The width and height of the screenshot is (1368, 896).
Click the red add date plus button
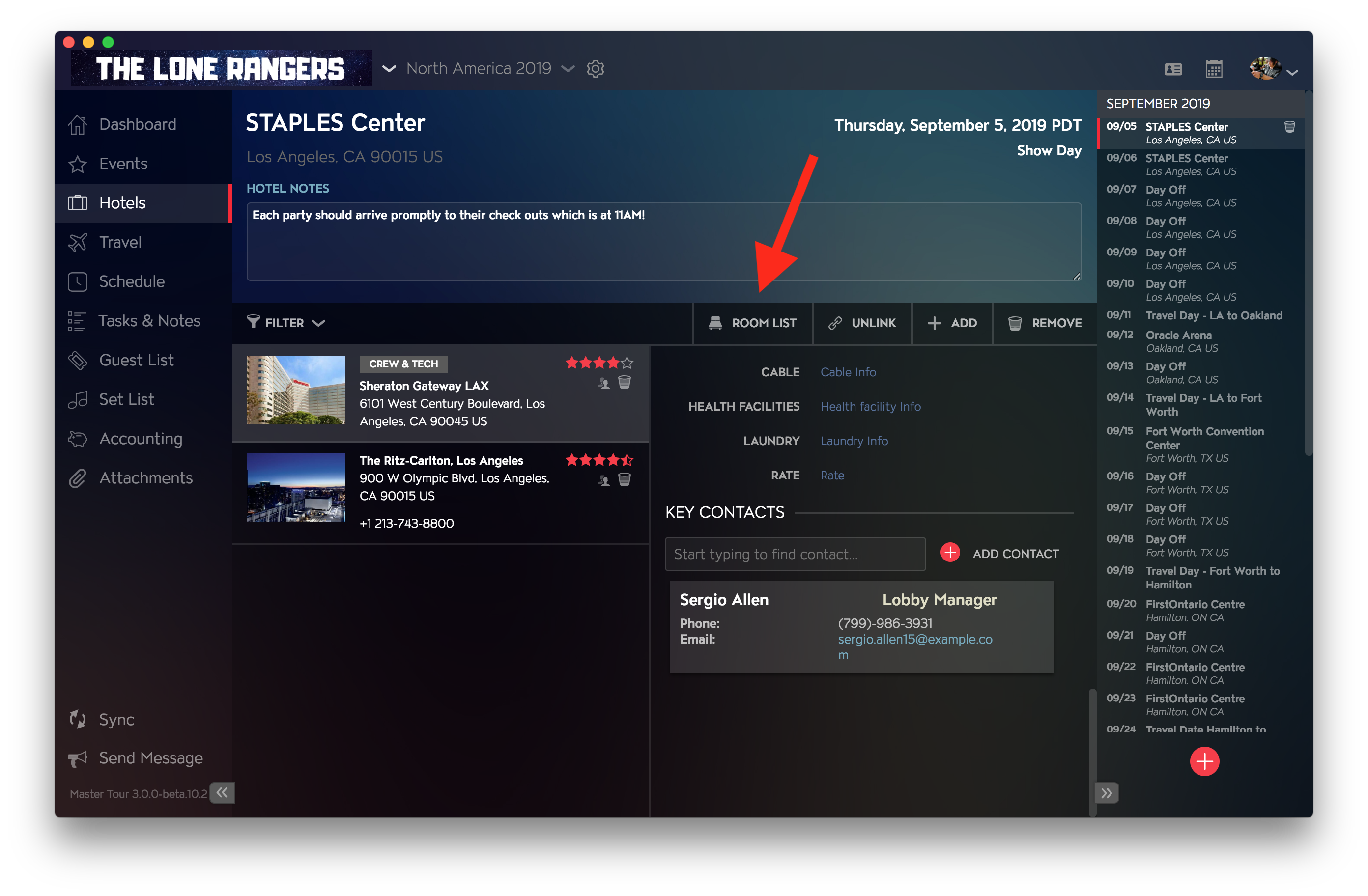1204,761
